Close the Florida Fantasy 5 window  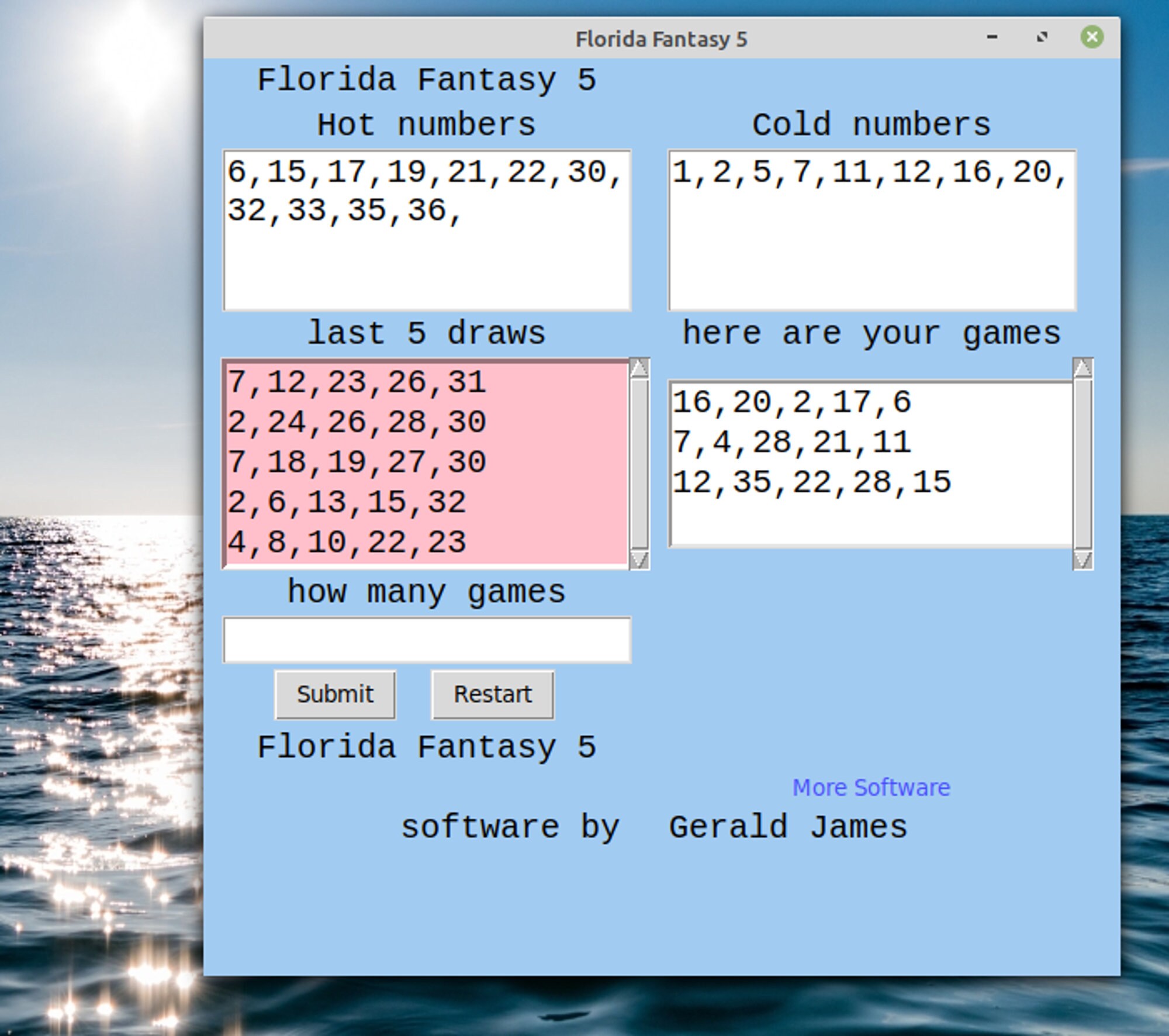pos(1091,37)
